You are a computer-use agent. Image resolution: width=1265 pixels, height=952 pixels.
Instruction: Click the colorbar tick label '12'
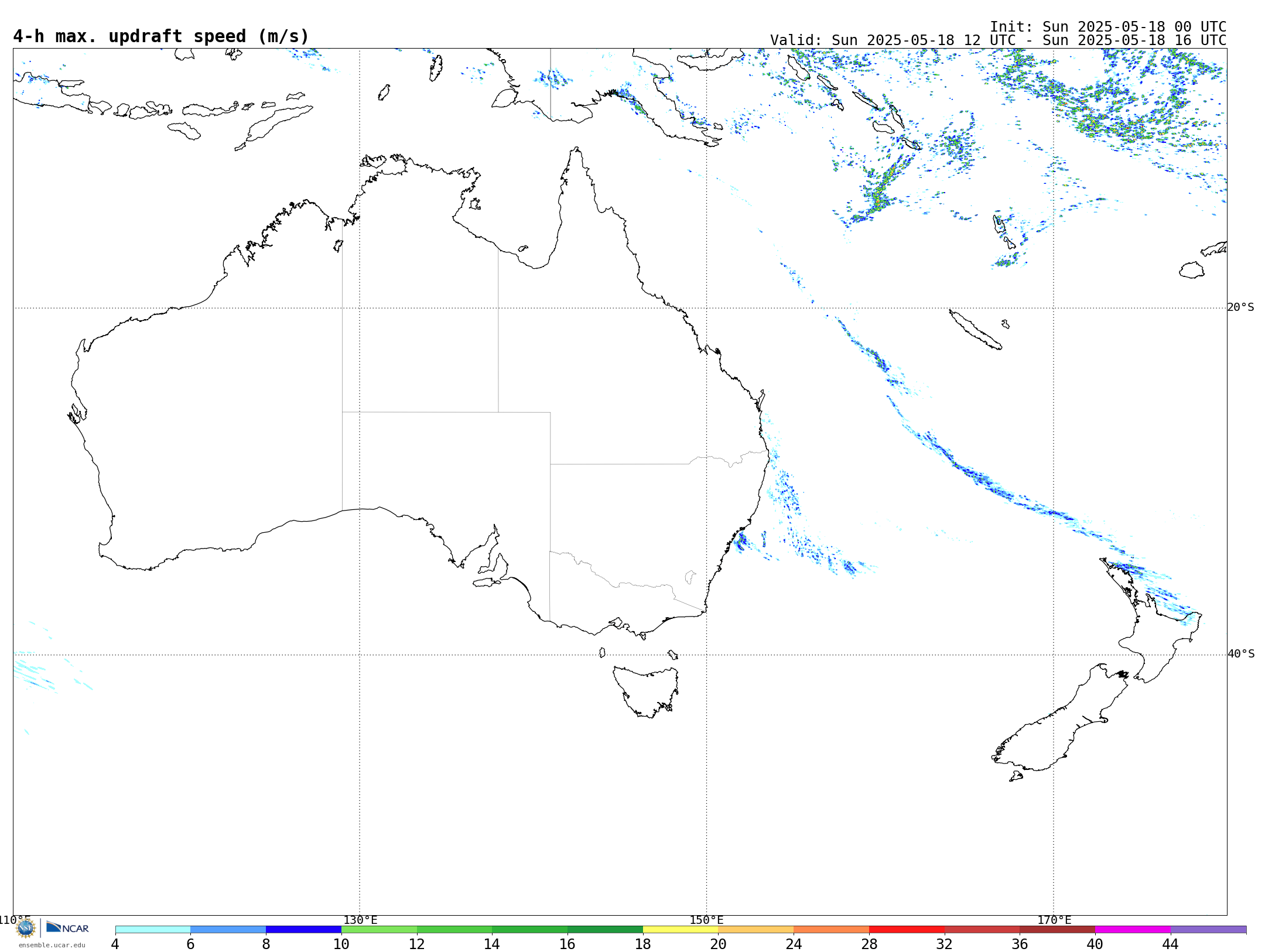pos(417,944)
